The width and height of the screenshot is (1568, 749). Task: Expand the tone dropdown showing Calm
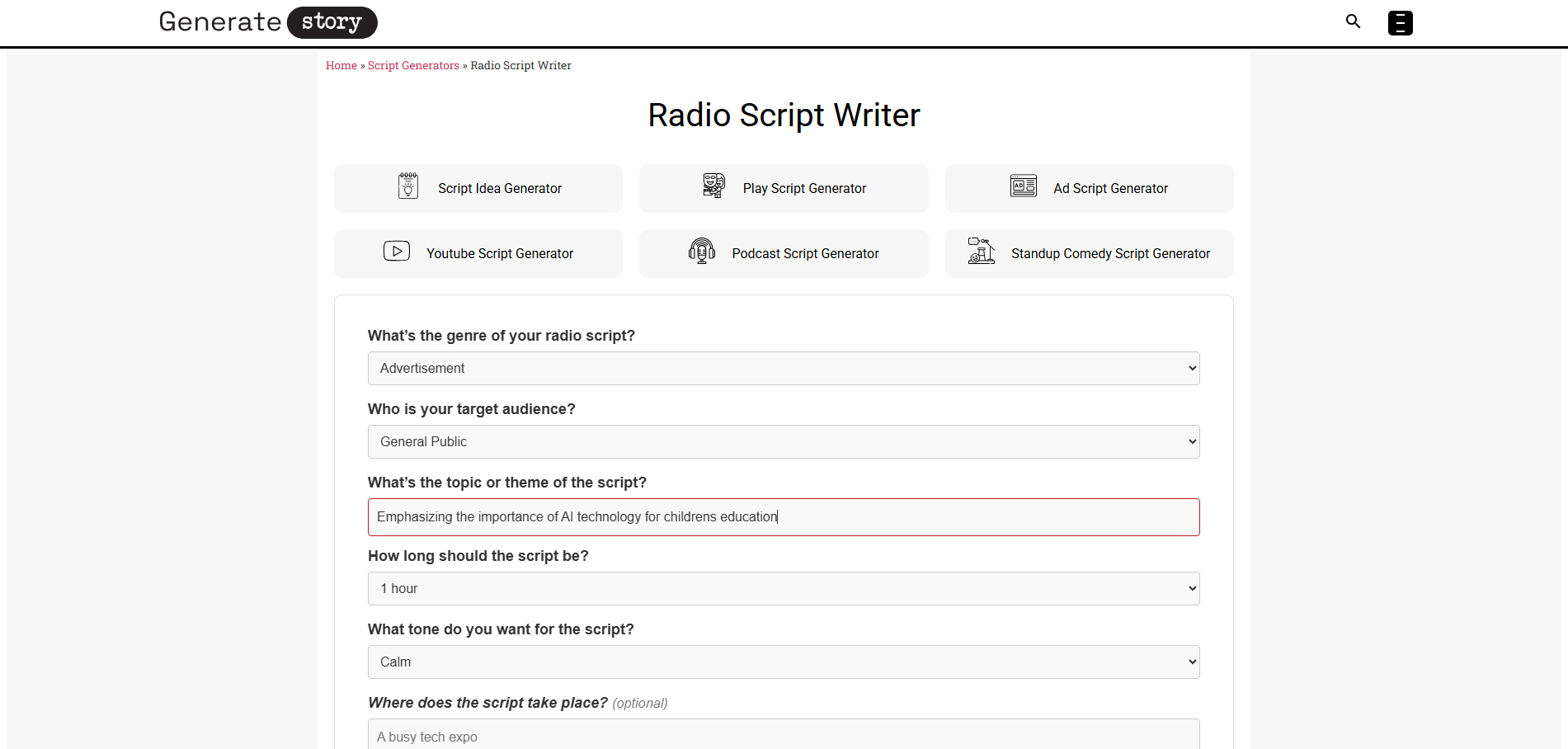(784, 662)
